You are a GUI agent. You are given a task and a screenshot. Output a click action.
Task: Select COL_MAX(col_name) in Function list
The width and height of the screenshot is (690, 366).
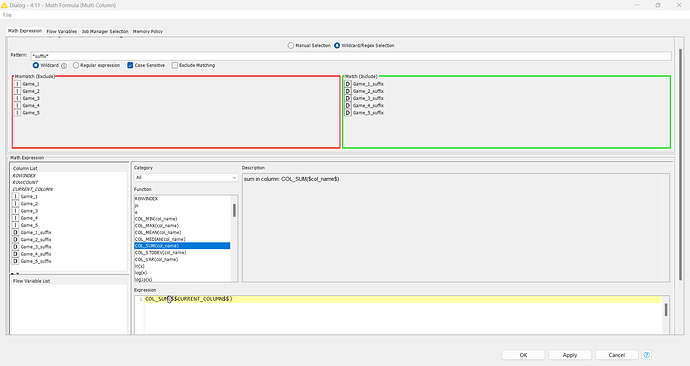[157, 226]
